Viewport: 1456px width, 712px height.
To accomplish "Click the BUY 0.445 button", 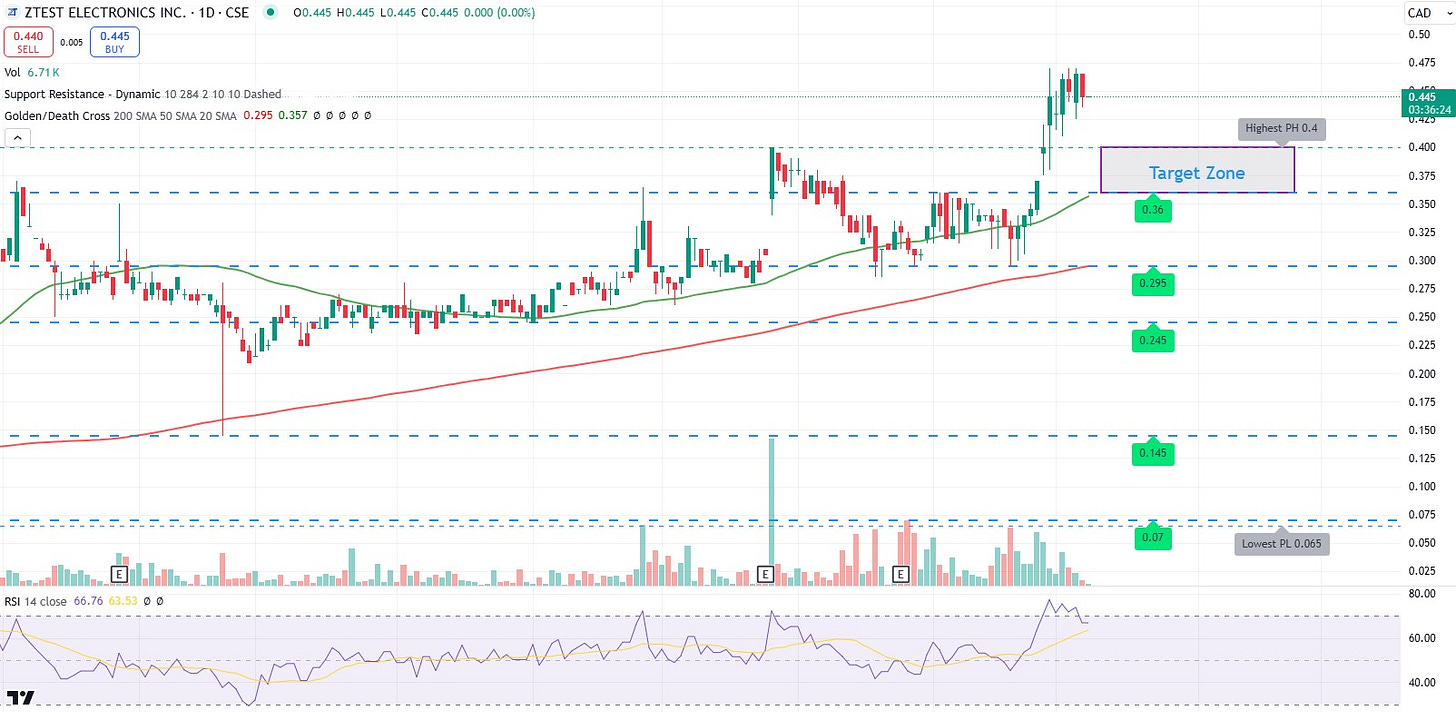I will pyautogui.click(x=114, y=42).
